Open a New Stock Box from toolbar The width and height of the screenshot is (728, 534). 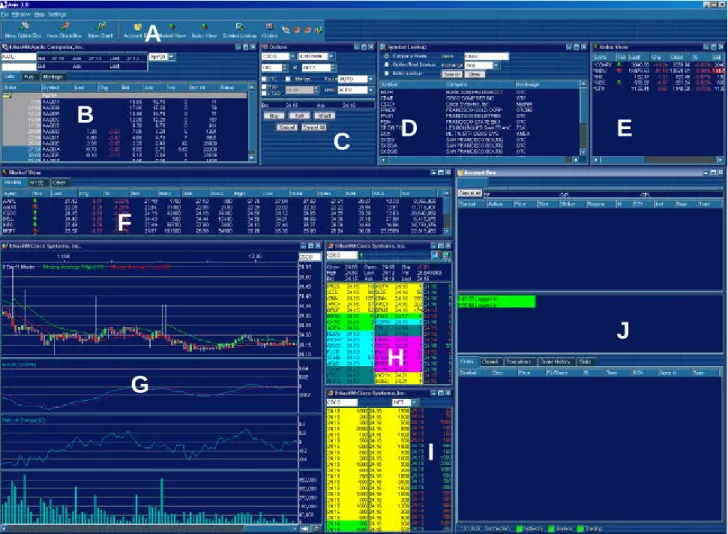[64, 30]
